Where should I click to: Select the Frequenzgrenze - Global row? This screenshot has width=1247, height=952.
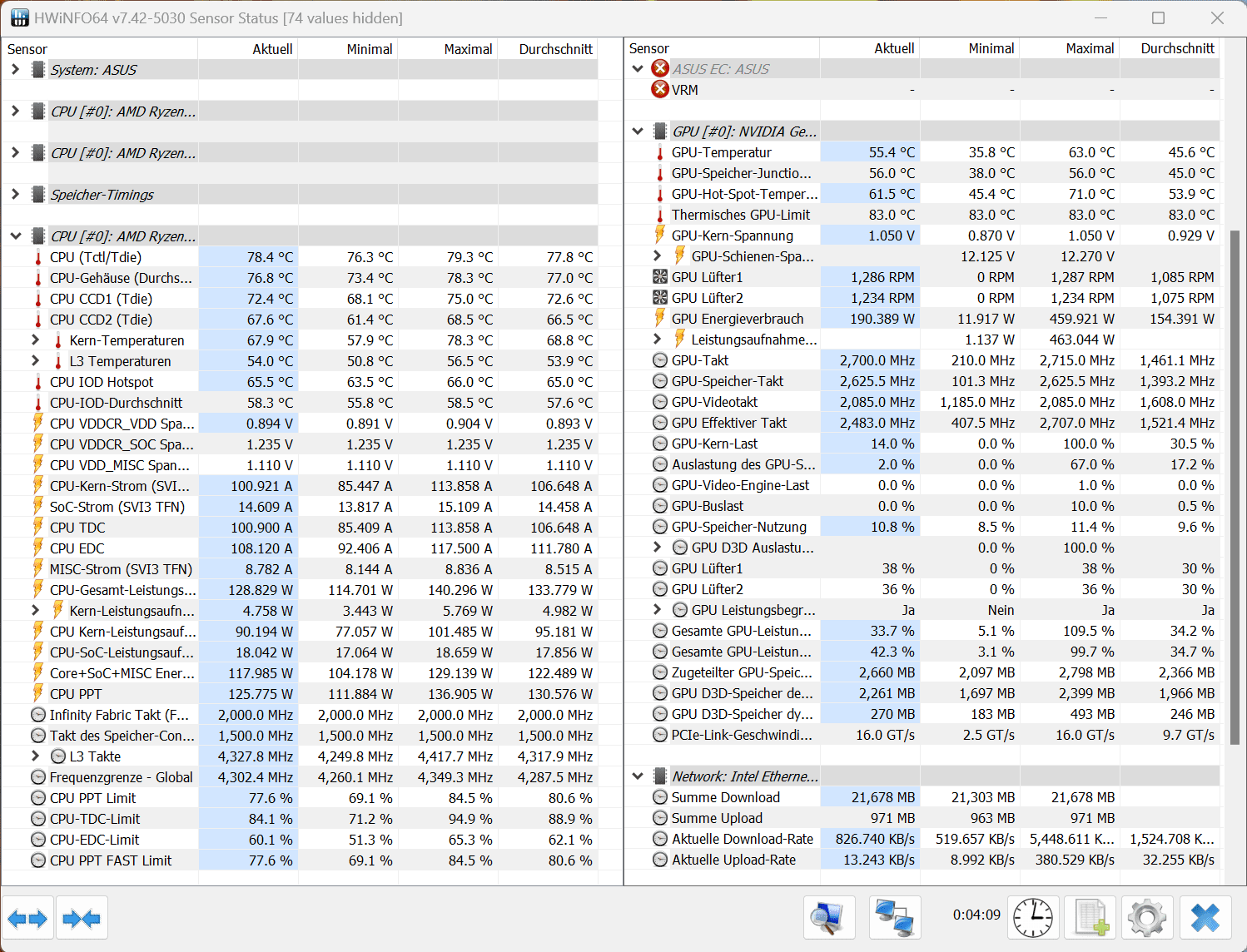tap(300, 777)
